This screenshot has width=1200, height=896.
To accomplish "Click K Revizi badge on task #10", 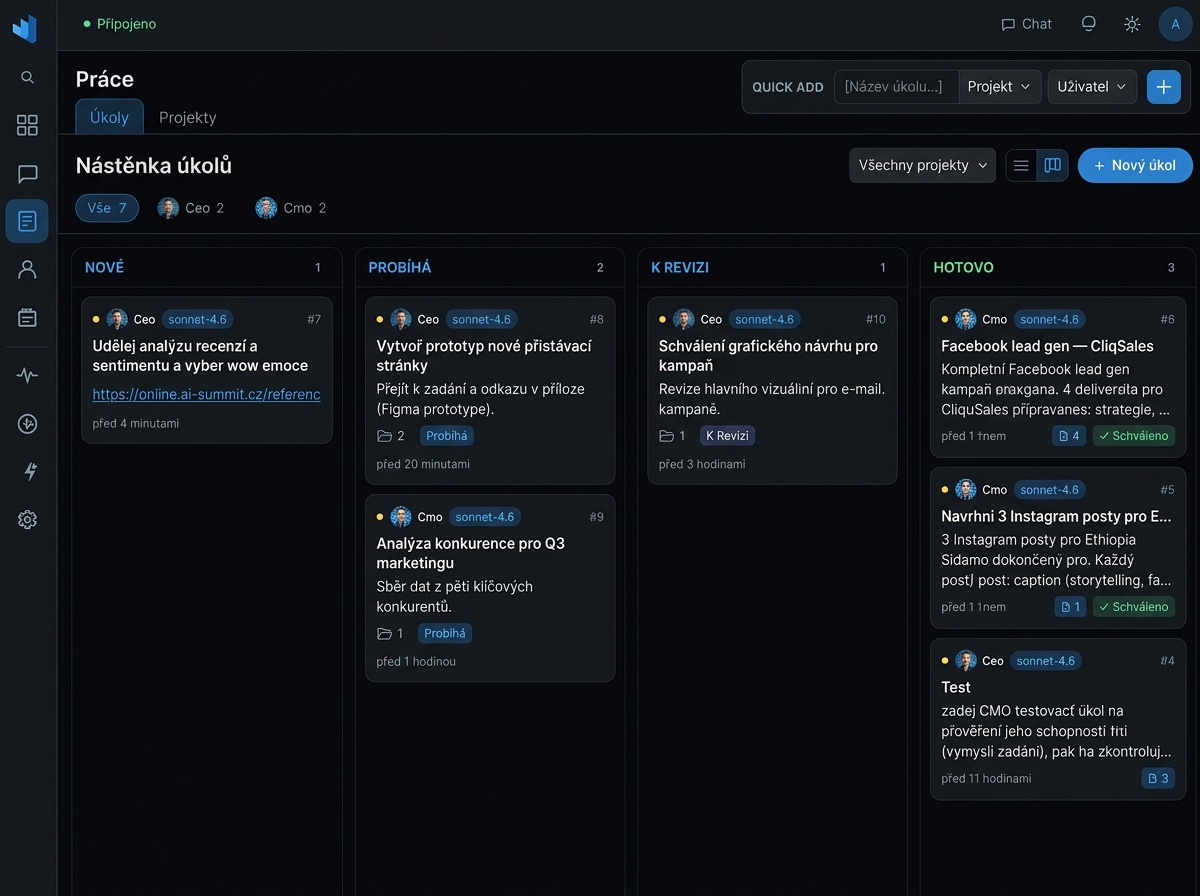I will coord(728,436).
